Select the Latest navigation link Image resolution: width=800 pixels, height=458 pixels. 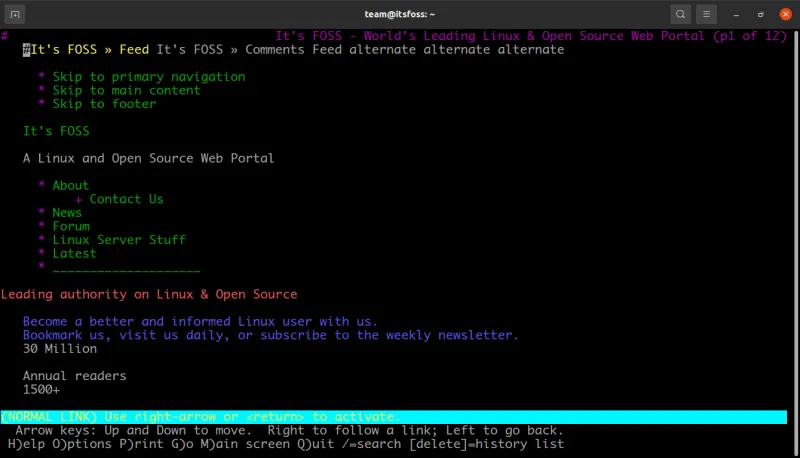click(x=74, y=254)
